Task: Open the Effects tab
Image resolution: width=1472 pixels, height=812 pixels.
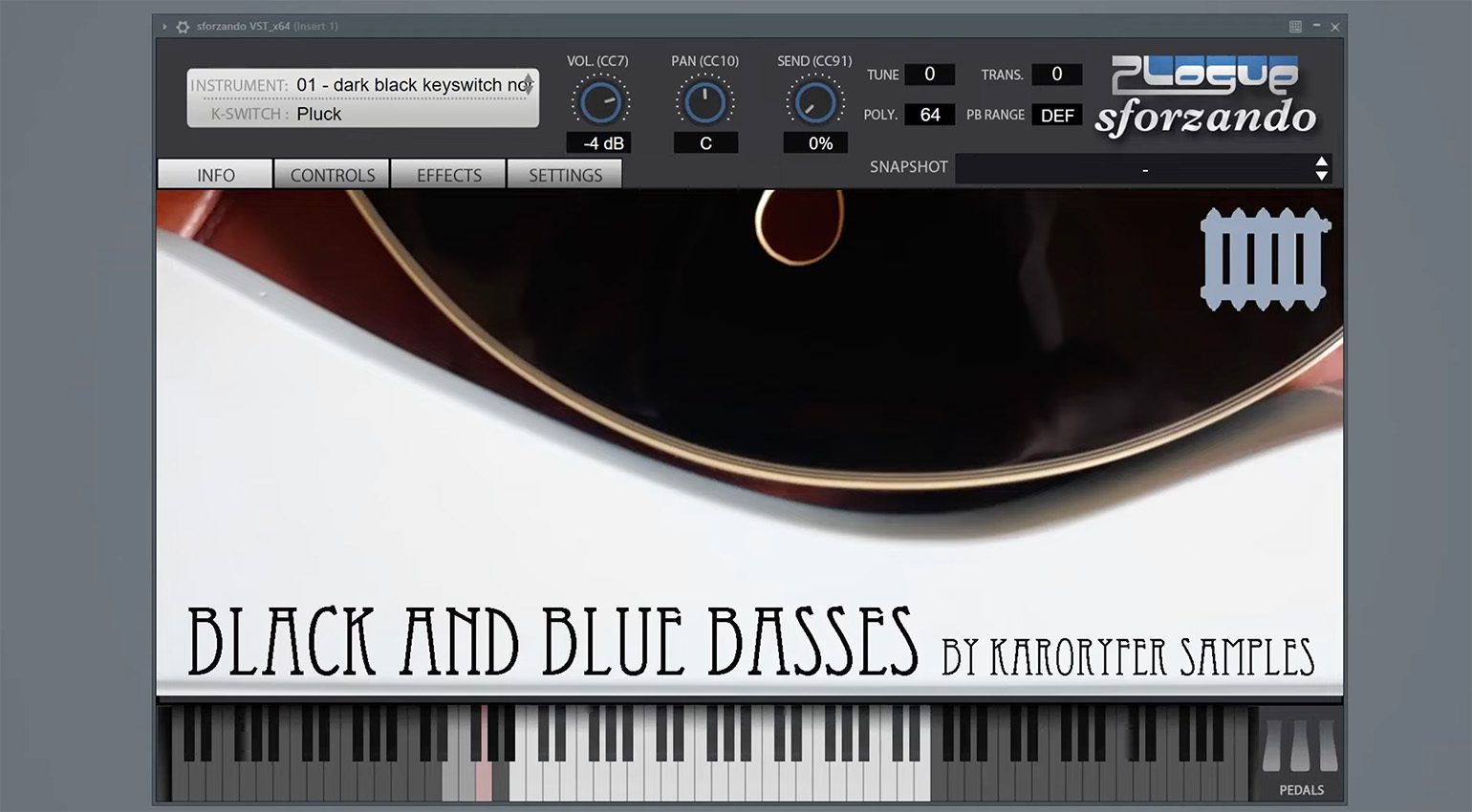Action: click(448, 175)
